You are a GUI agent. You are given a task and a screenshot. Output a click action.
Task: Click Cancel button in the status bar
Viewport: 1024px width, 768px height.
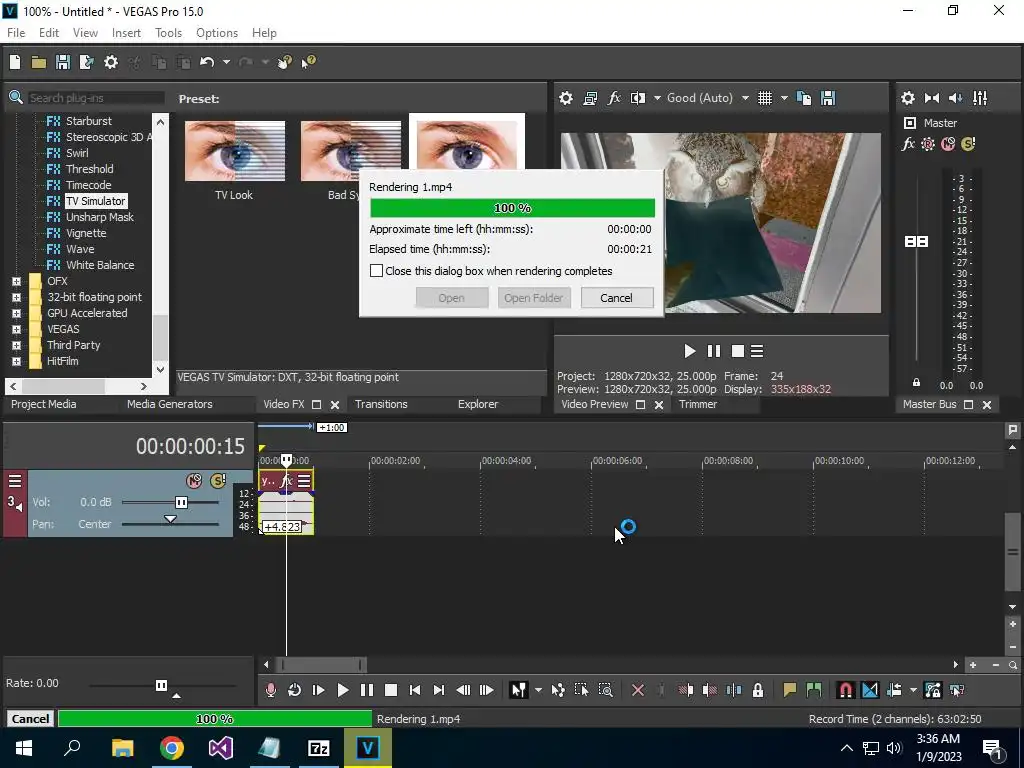pyautogui.click(x=30, y=719)
